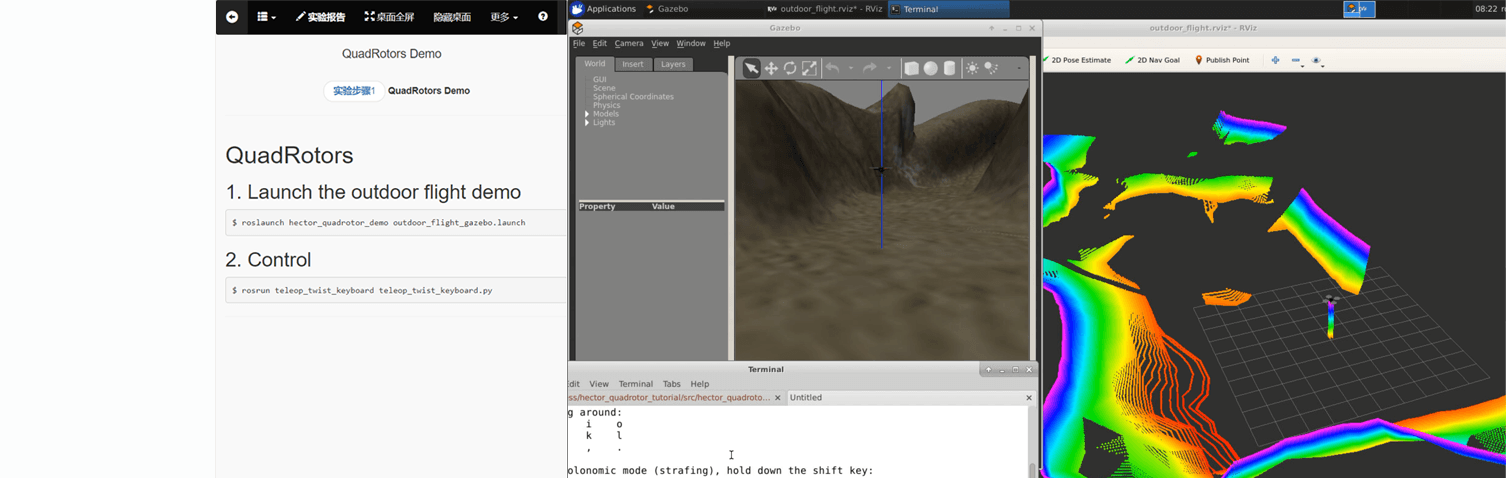Click the rosrun teleop_twist_keyboard command text

click(x=367, y=290)
